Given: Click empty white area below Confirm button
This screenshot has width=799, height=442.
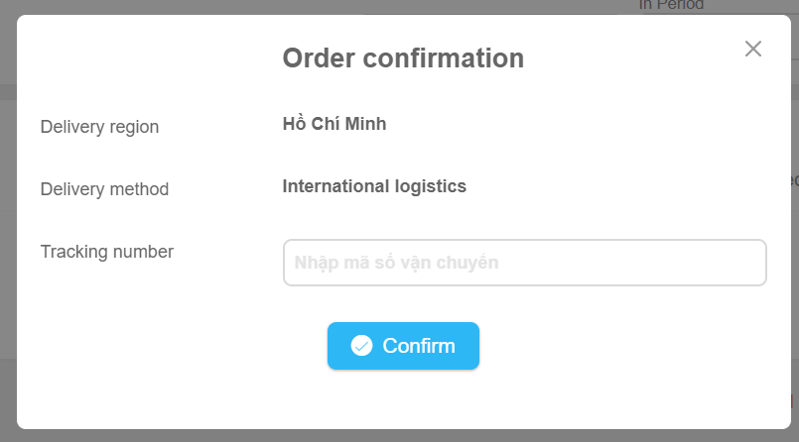Looking at the screenshot, I should [403, 400].
